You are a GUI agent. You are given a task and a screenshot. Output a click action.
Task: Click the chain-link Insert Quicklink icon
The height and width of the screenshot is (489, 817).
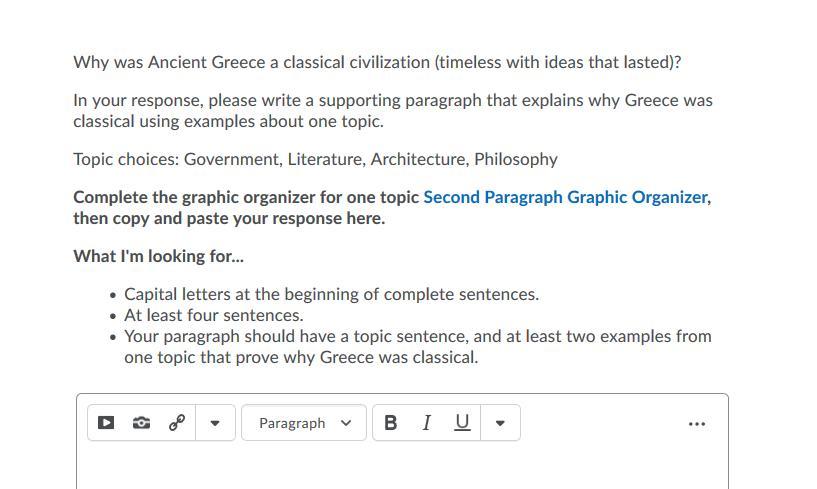[x=177, y=423]
